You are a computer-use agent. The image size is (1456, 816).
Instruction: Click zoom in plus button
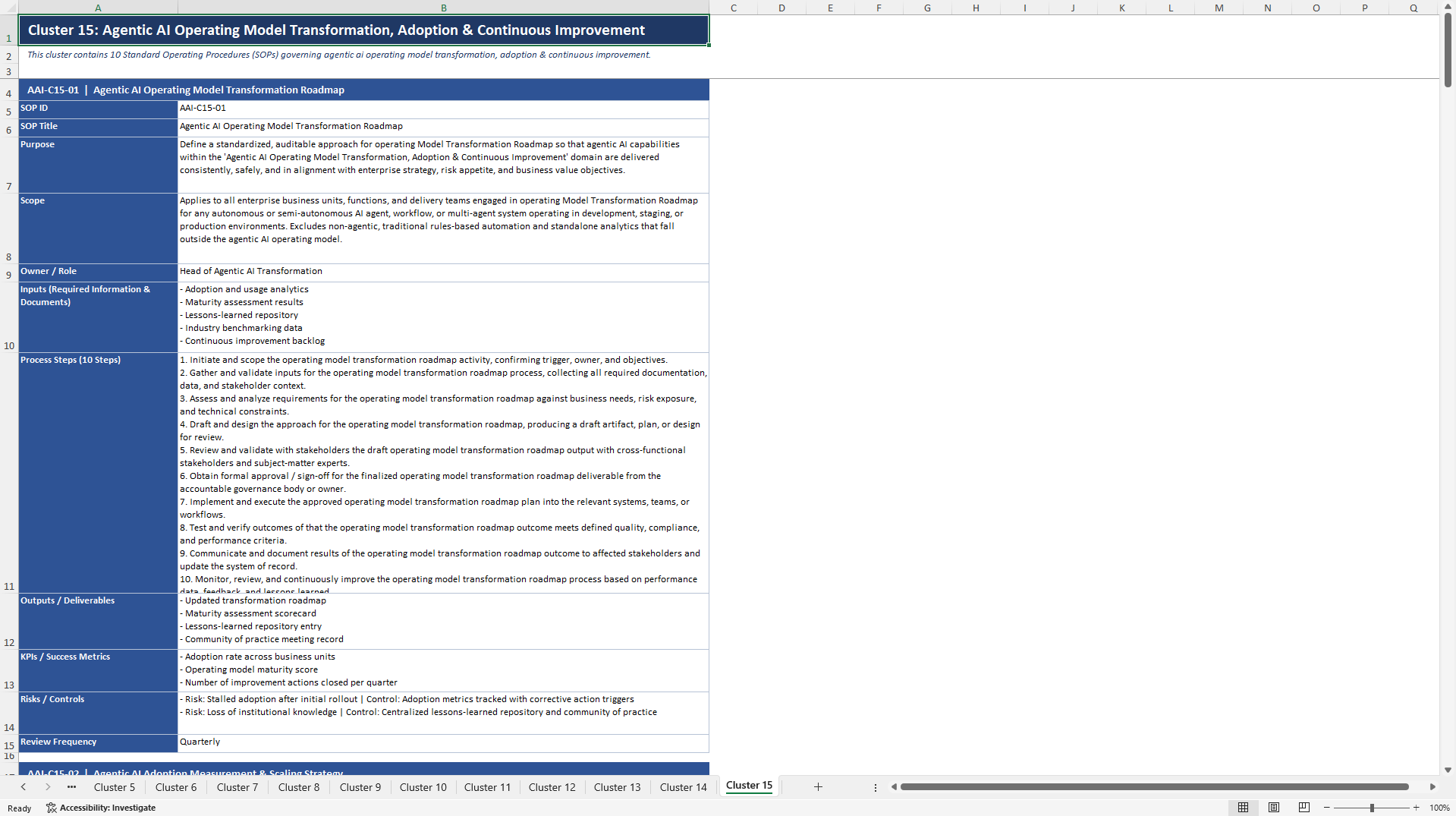[x=1416, y=808]
